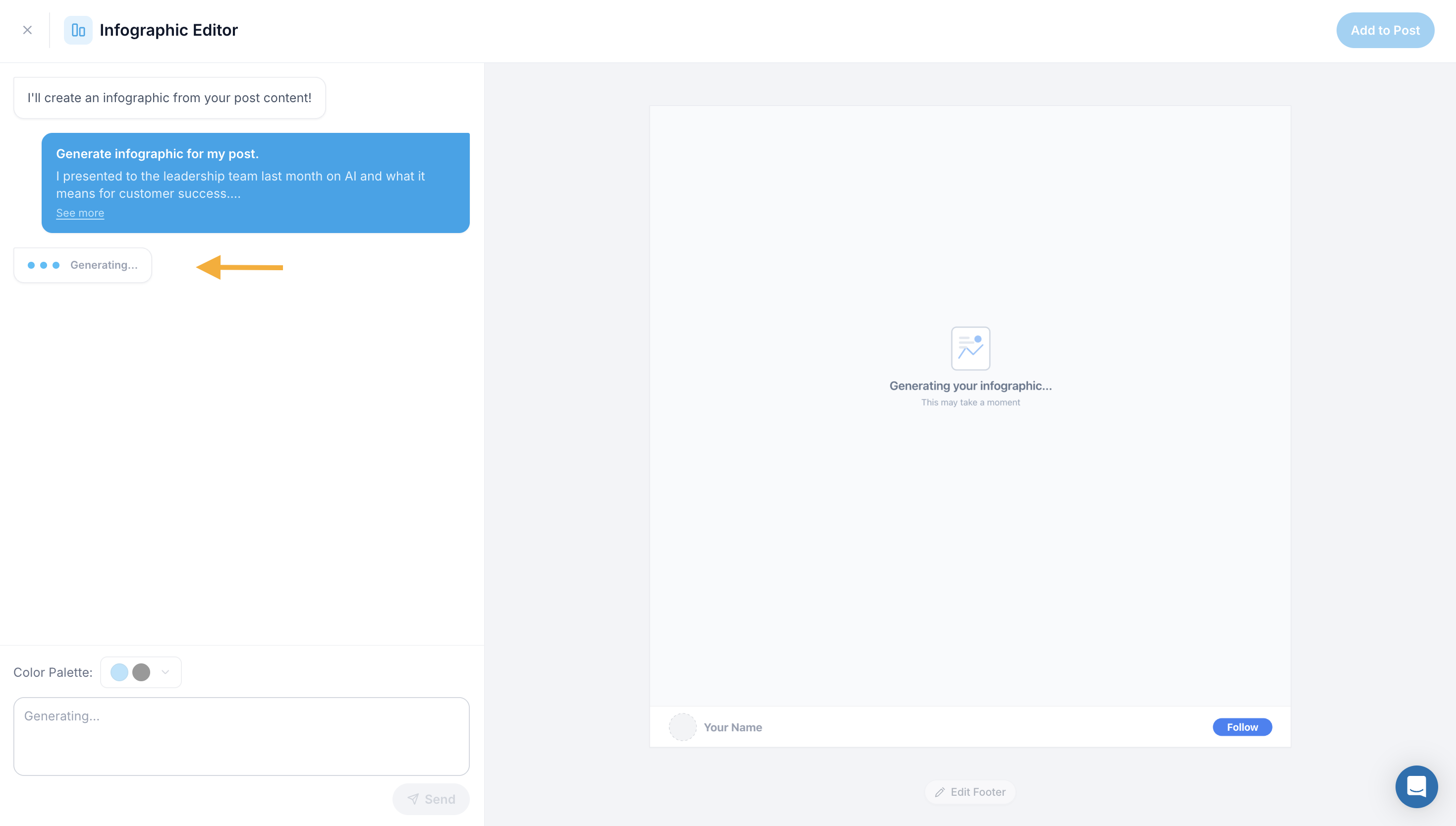
Task: Click the 'Your Name' footer text
Action: click(x=732, y=727)
